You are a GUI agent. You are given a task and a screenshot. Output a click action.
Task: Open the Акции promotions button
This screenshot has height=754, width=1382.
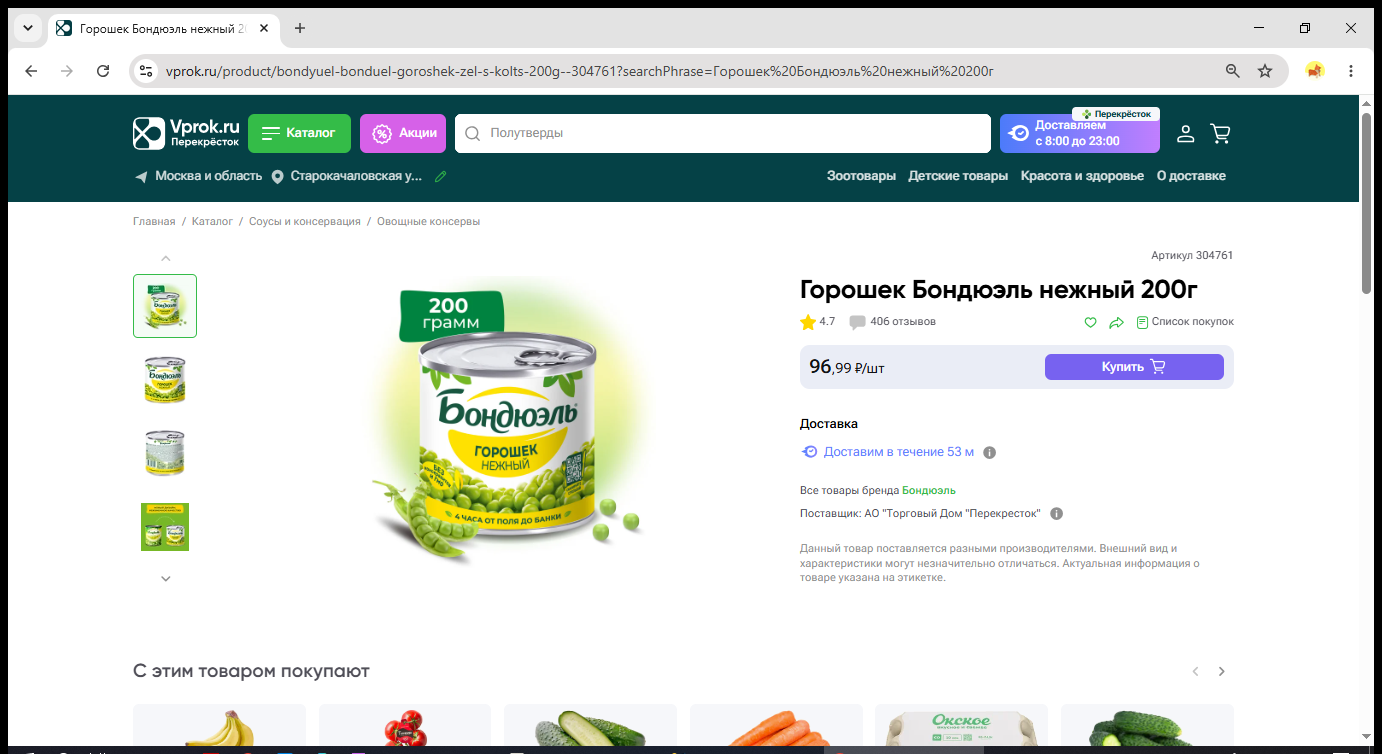(403, 133)
